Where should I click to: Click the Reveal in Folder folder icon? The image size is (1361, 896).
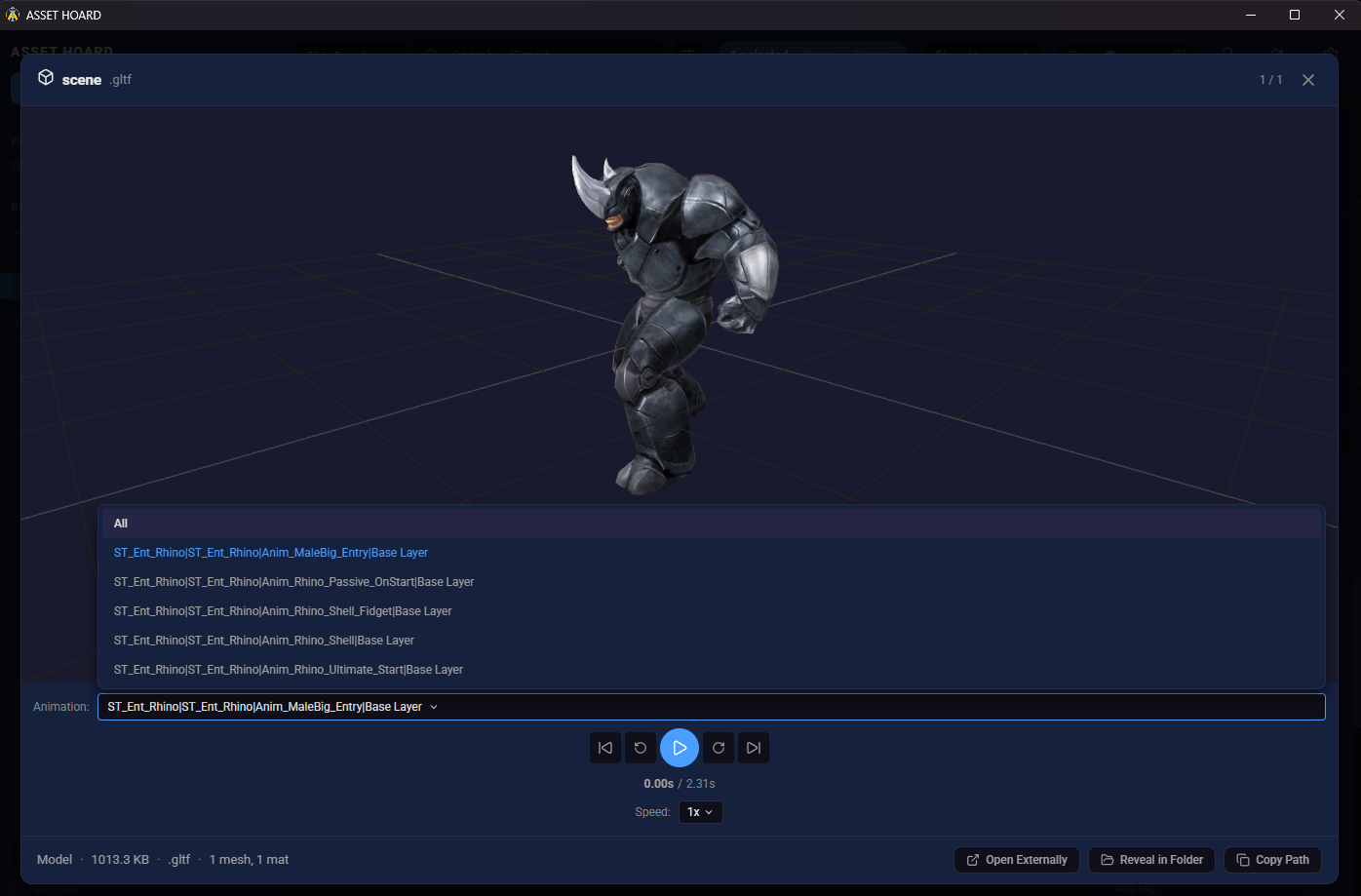coord(1107,859)
